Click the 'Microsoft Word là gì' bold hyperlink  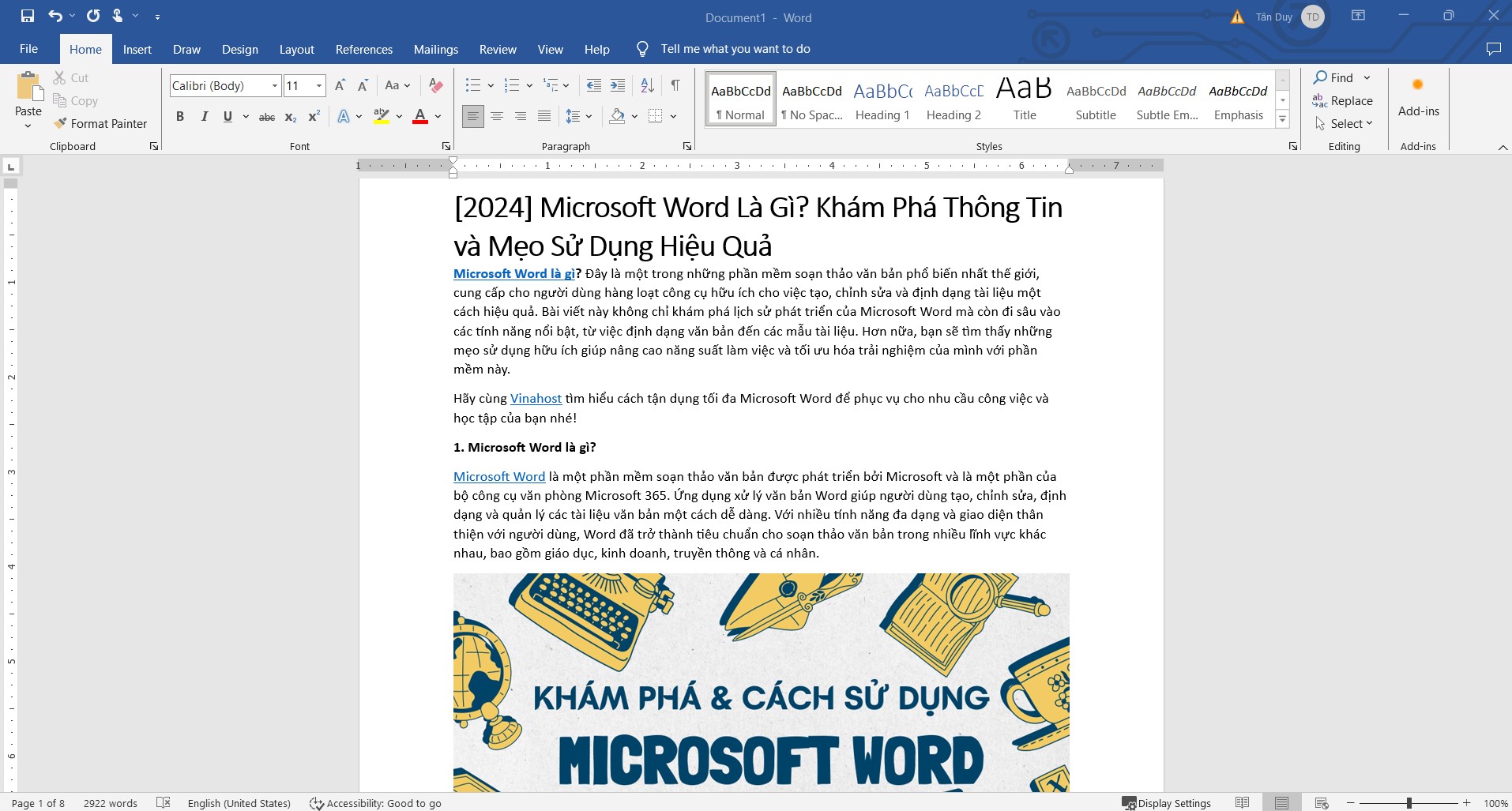click(514, 274)
